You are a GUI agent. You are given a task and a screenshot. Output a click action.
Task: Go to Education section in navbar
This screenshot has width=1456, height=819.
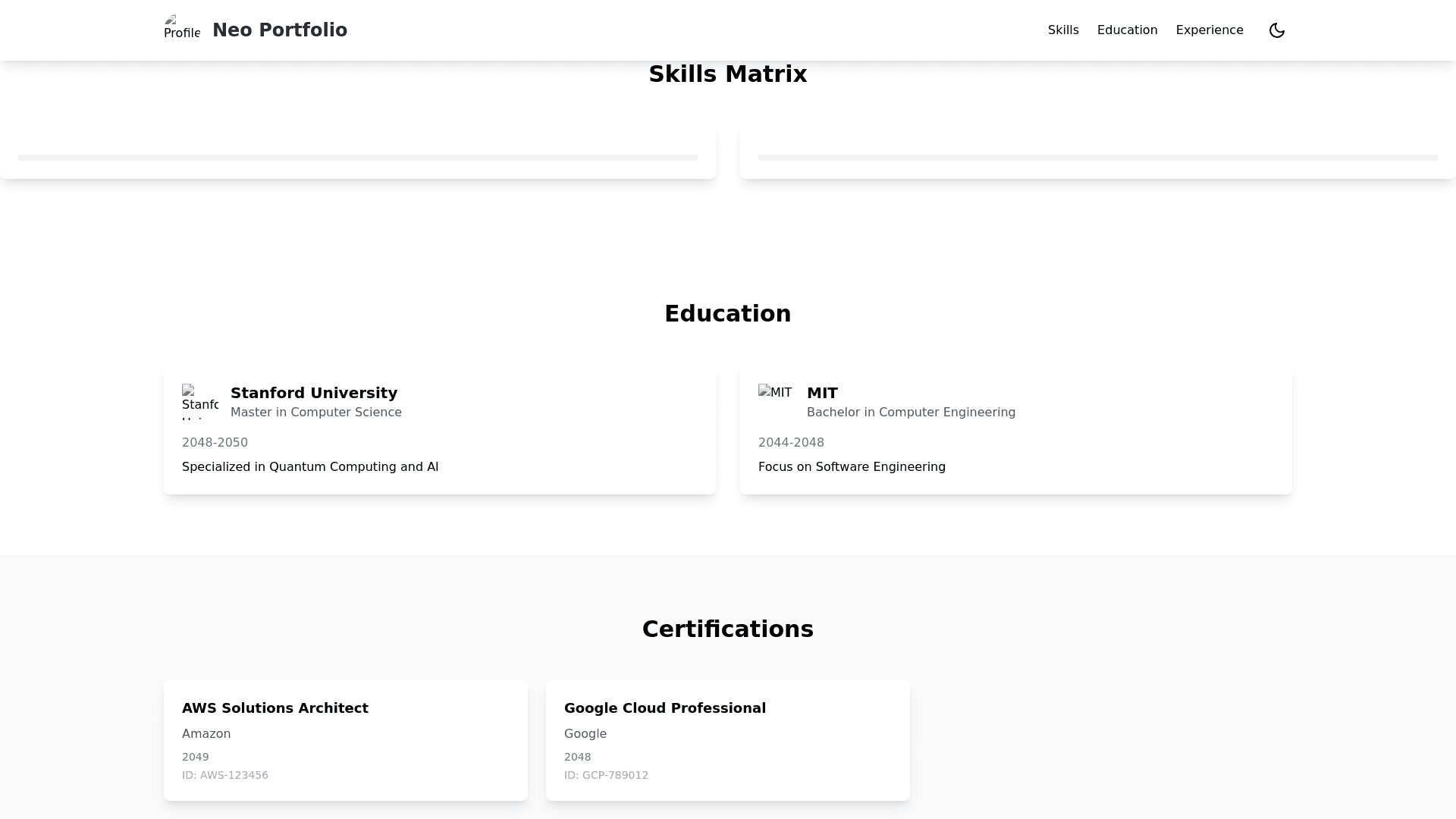[1127, 30]
